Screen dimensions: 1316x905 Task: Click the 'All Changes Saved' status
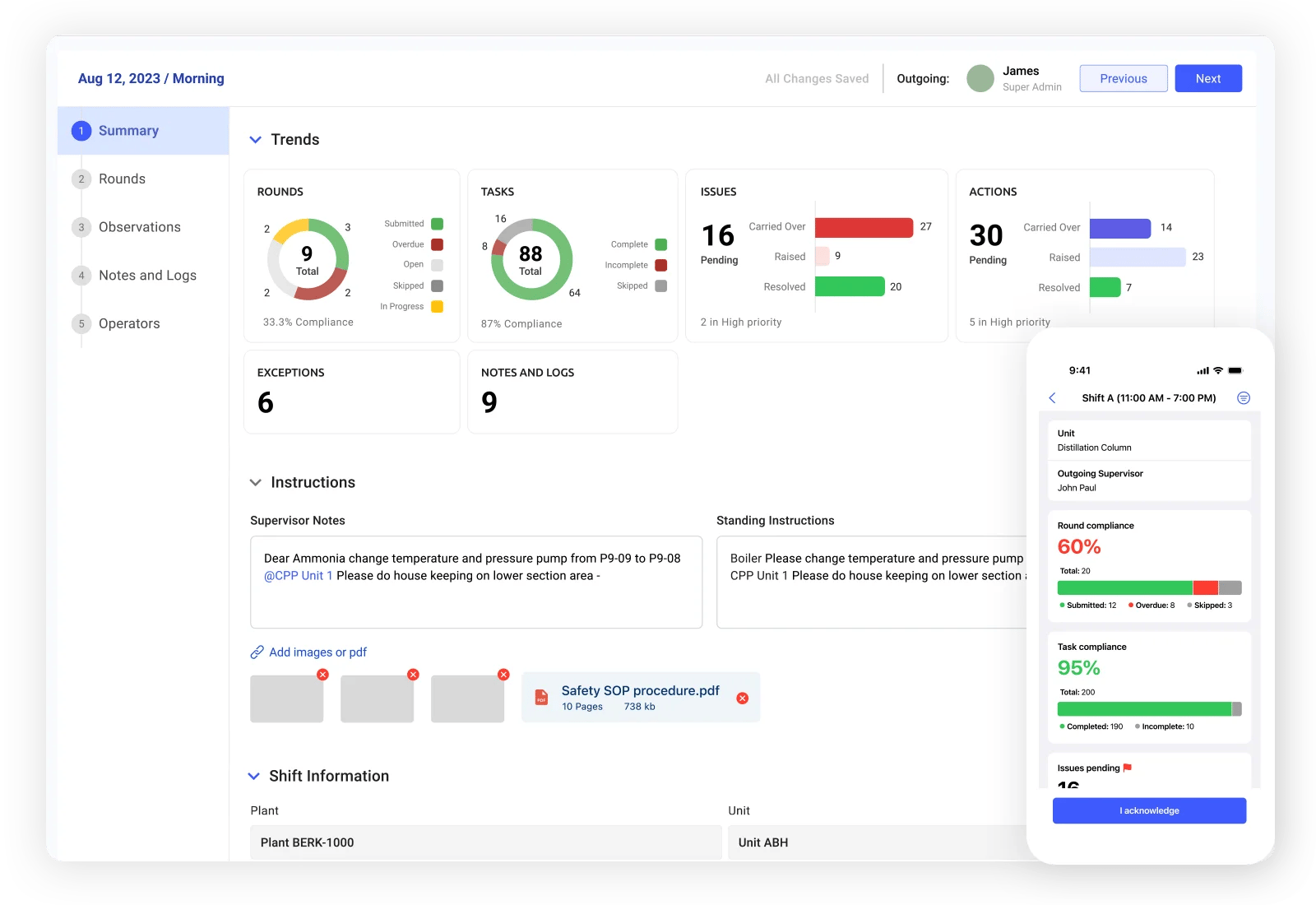(817, 79)
